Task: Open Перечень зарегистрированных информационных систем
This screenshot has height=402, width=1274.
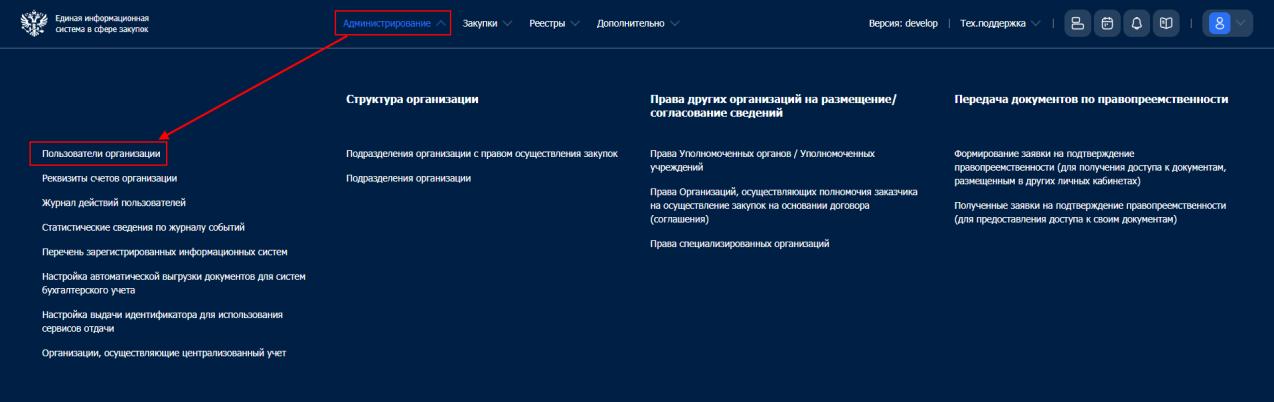Action: pos(164,251)
